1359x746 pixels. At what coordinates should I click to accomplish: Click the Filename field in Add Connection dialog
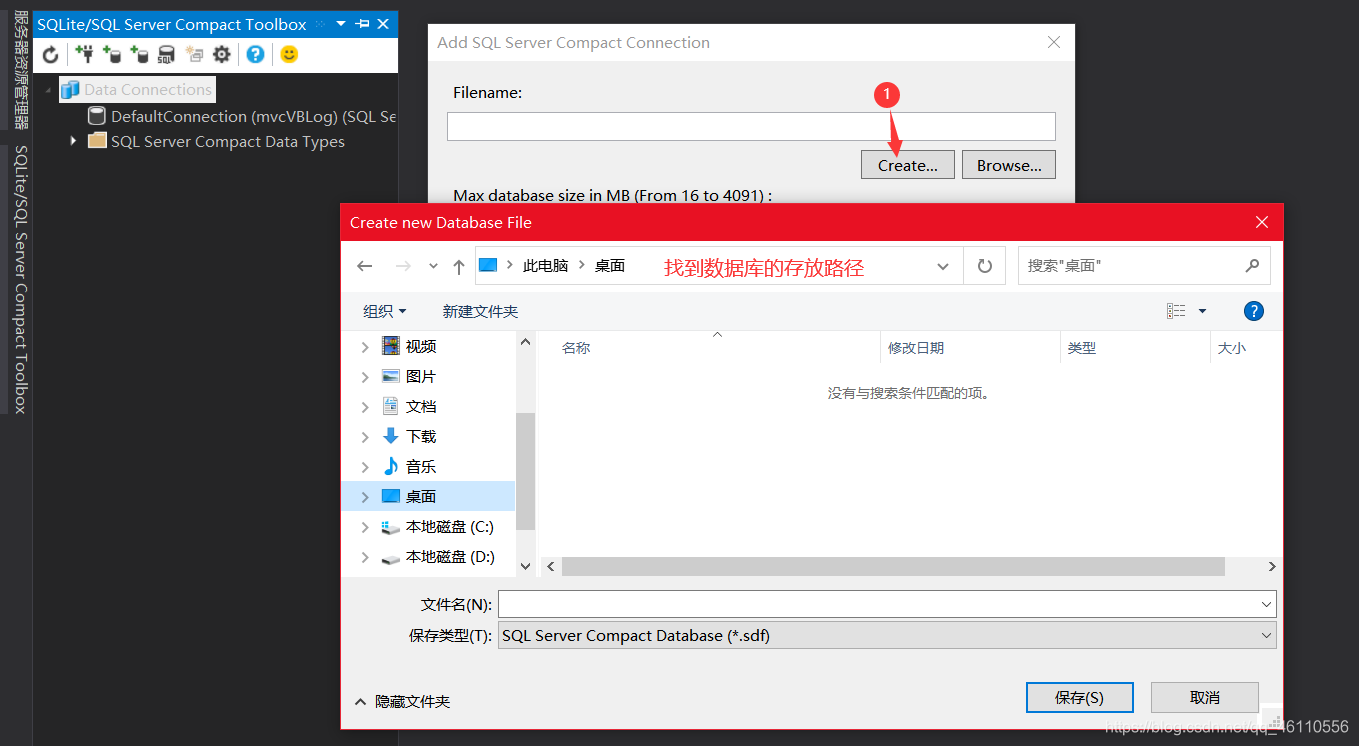pos(751,126)
